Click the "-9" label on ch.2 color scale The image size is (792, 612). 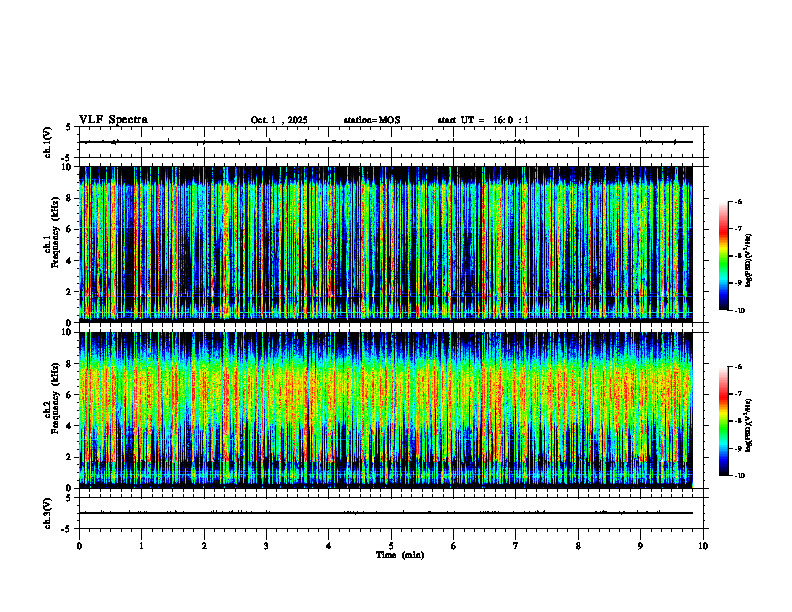(737, 448)
